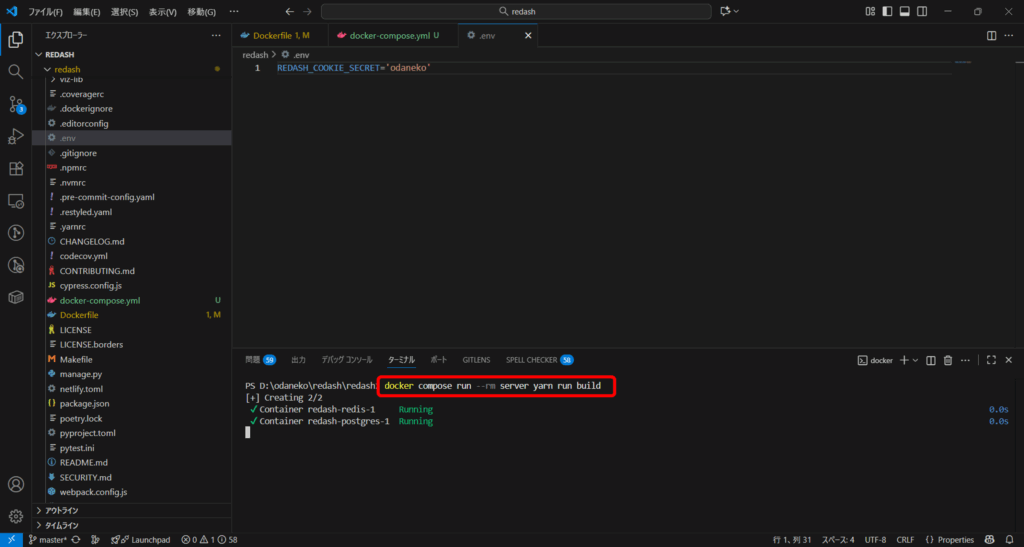
Task: Open the Run and Debug view
Action: pos(16,136)
